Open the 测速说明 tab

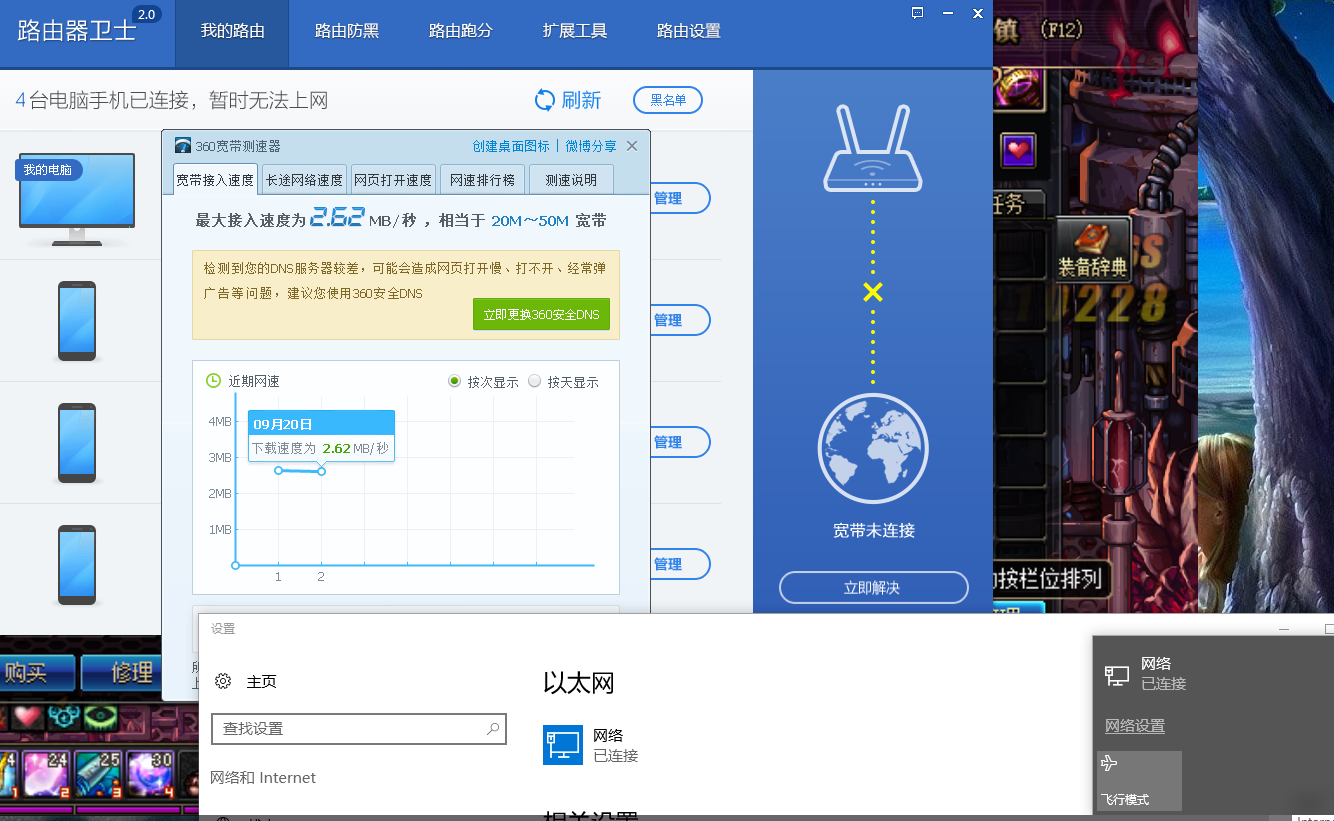click(571, 180)
